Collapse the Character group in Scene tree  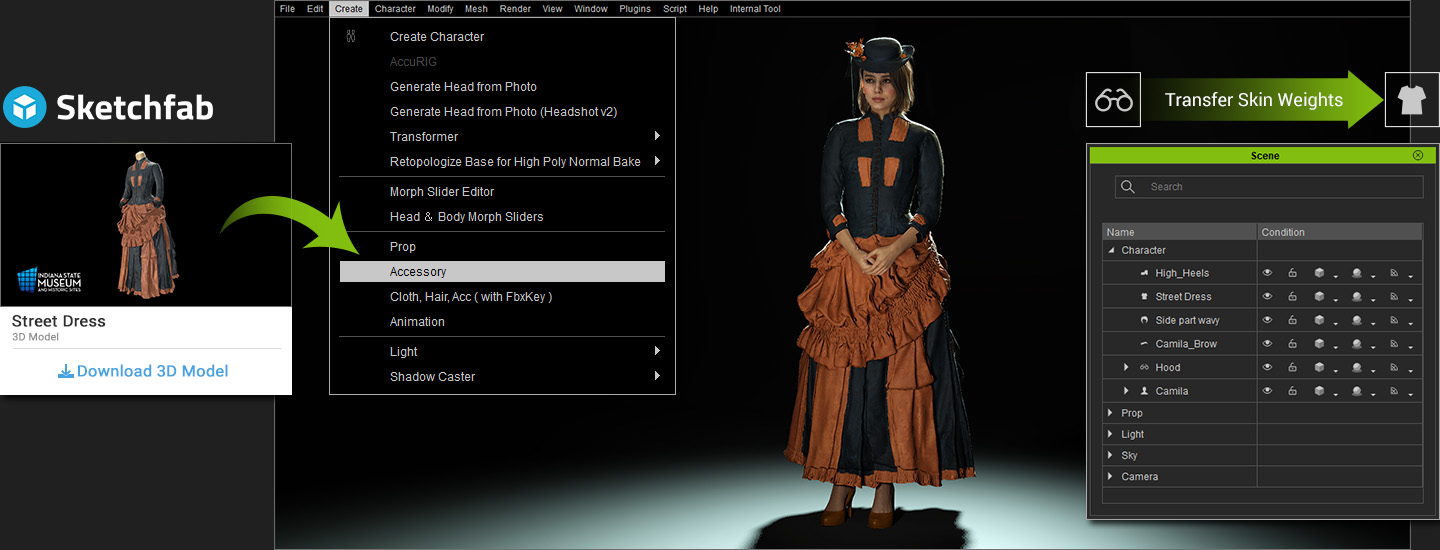1110,251
